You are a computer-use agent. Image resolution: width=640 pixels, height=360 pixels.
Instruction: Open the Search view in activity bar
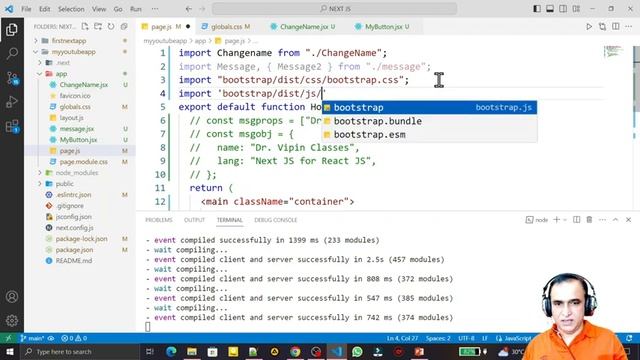point(12,53)
